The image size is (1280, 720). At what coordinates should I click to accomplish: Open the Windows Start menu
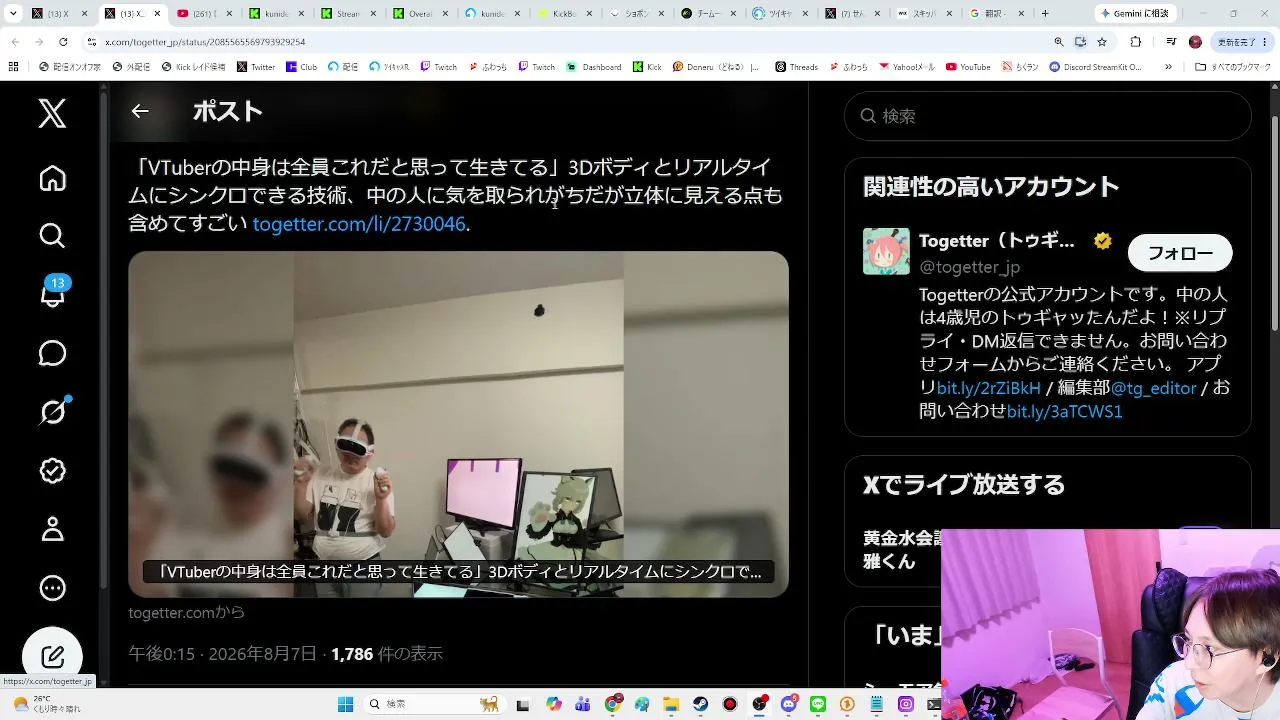[x=346, y=704]
